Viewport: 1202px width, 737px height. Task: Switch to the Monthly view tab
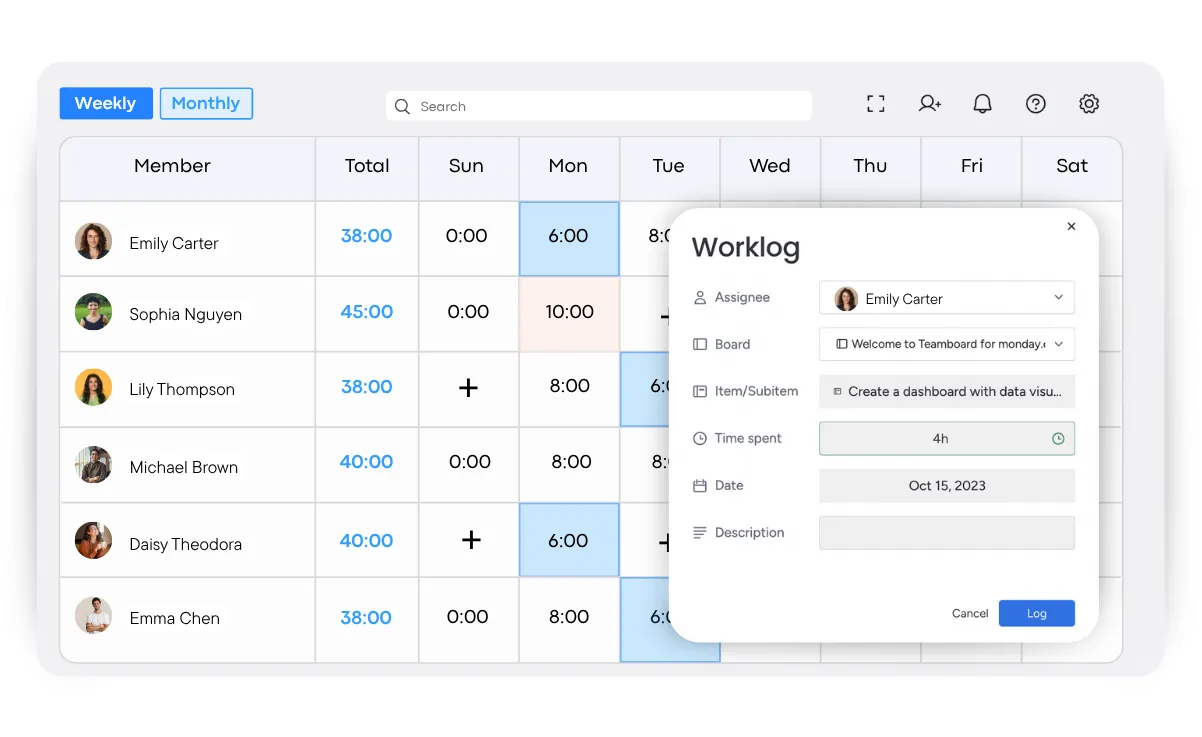(206, 103)
